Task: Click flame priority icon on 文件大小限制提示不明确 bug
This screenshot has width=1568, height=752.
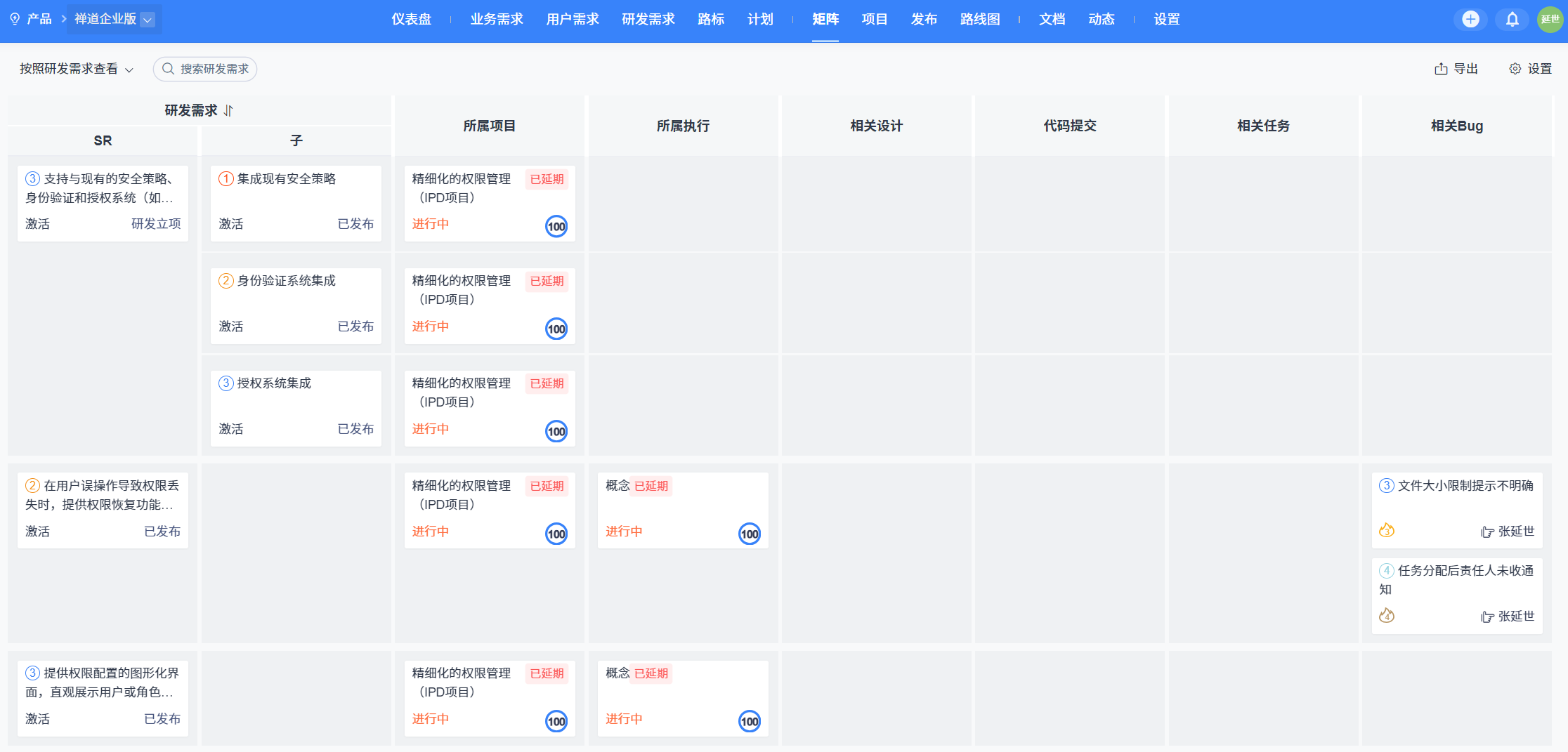Action: pyautogui.click(x=1387, y=531)
